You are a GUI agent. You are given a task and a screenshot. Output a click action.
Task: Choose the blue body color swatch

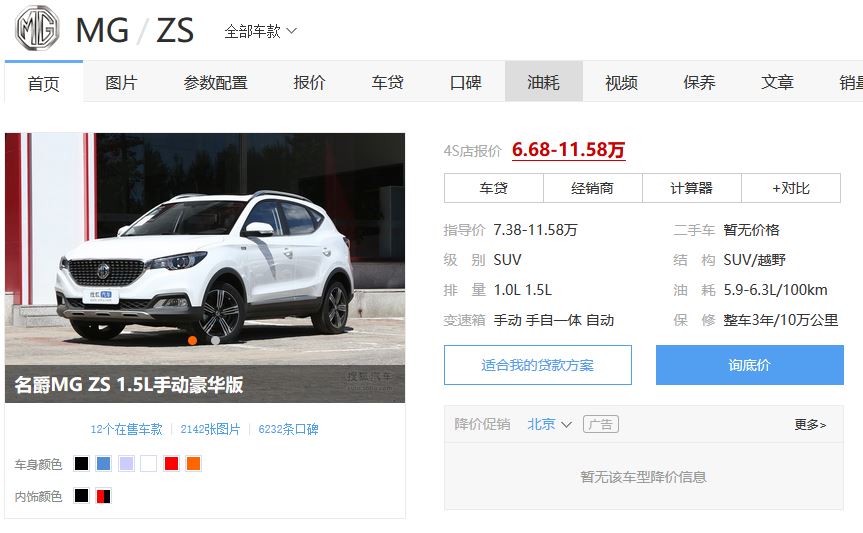pyautogui.click(x=103, y=464)
